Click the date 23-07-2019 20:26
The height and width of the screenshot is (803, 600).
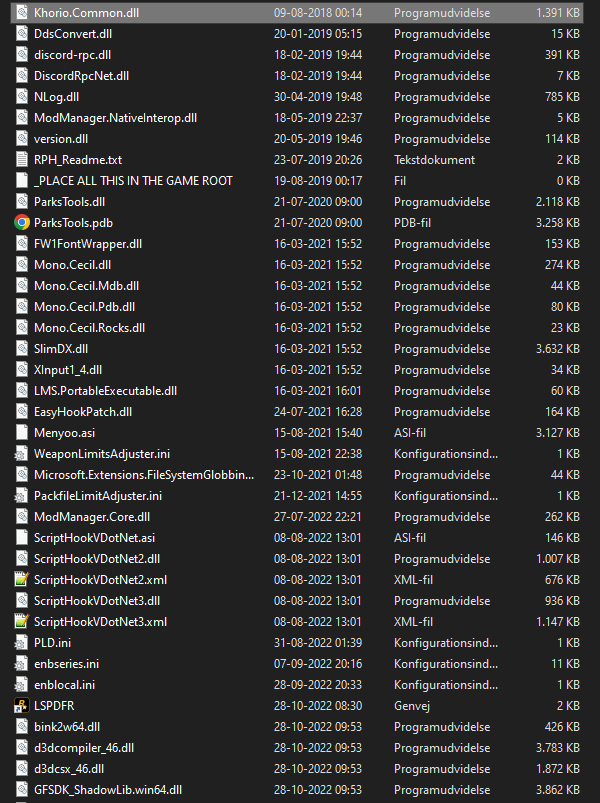click(318, 160)
